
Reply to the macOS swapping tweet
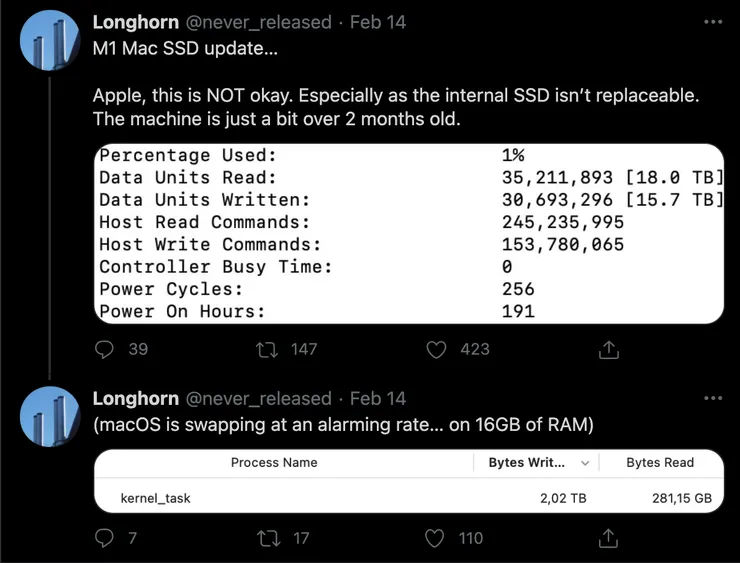pos(104,538)
